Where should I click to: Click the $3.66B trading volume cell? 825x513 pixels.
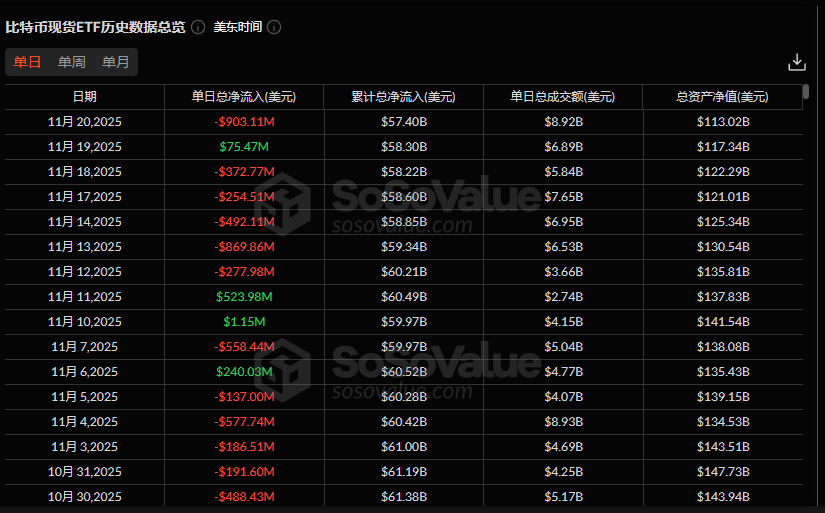[x=564, y=272]
